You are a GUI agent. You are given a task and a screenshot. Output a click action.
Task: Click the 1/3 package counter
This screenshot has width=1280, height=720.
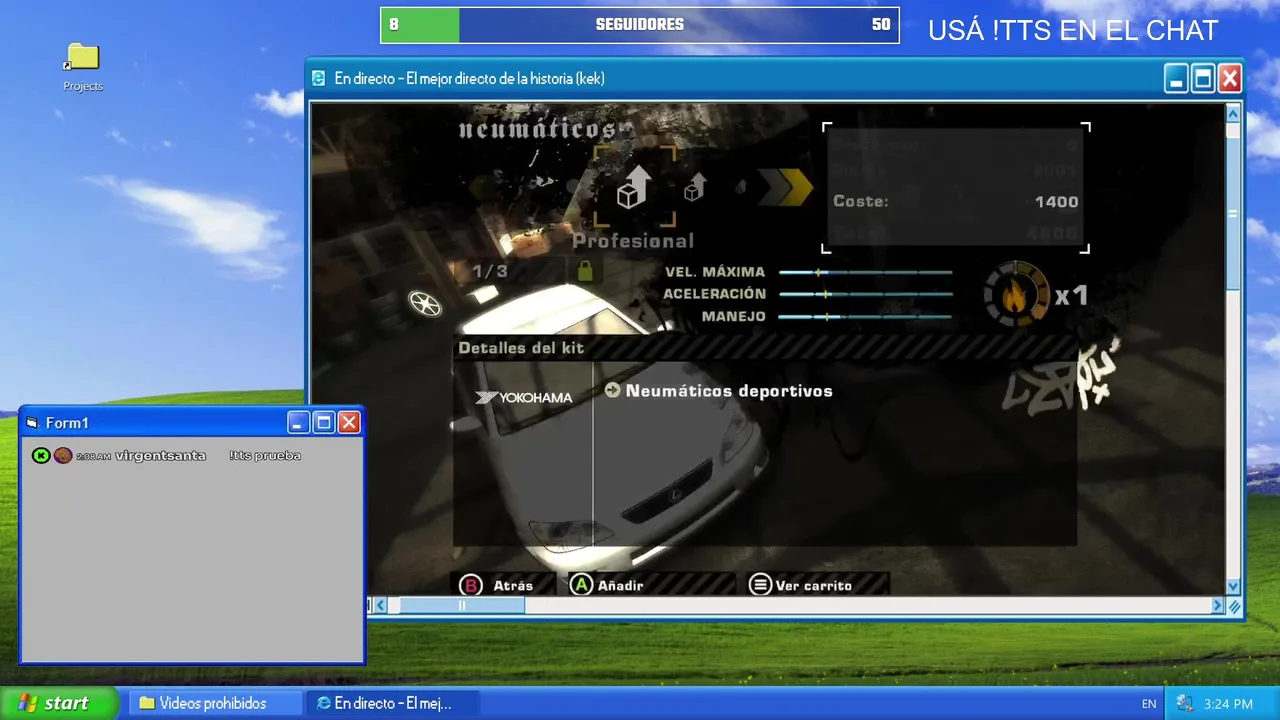[489, 271]
